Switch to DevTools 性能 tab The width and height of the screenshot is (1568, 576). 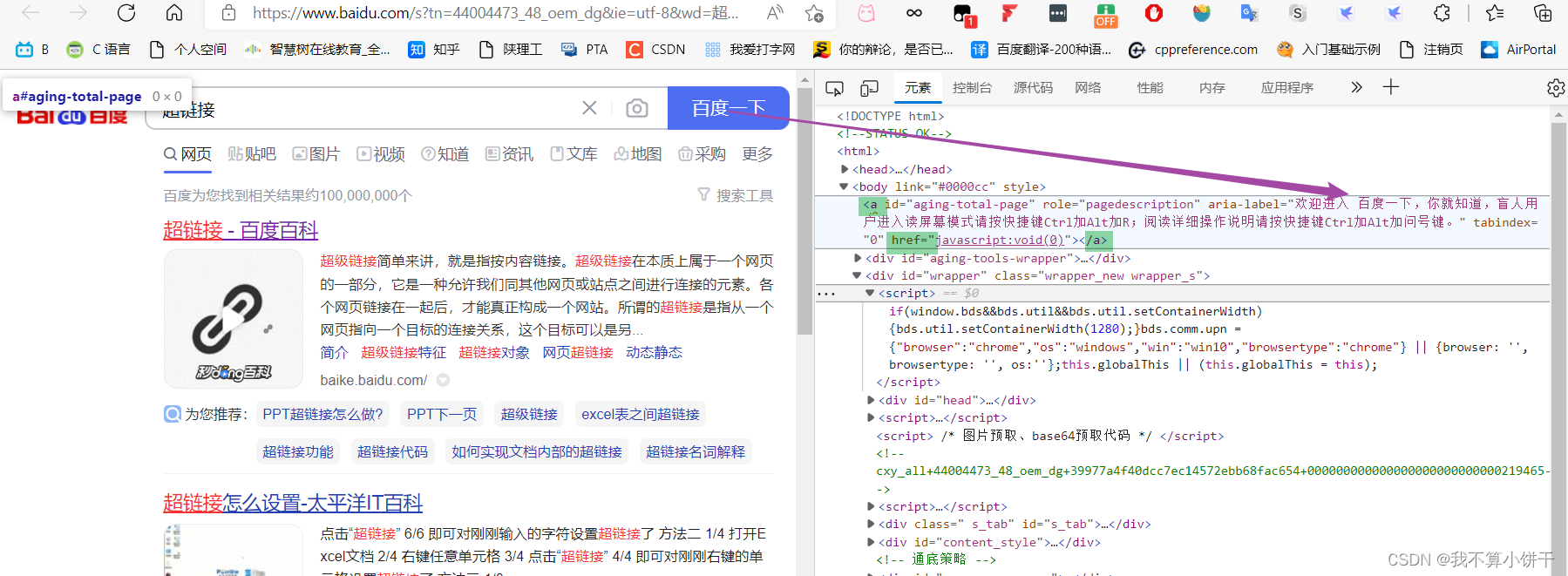point(1150,88)
